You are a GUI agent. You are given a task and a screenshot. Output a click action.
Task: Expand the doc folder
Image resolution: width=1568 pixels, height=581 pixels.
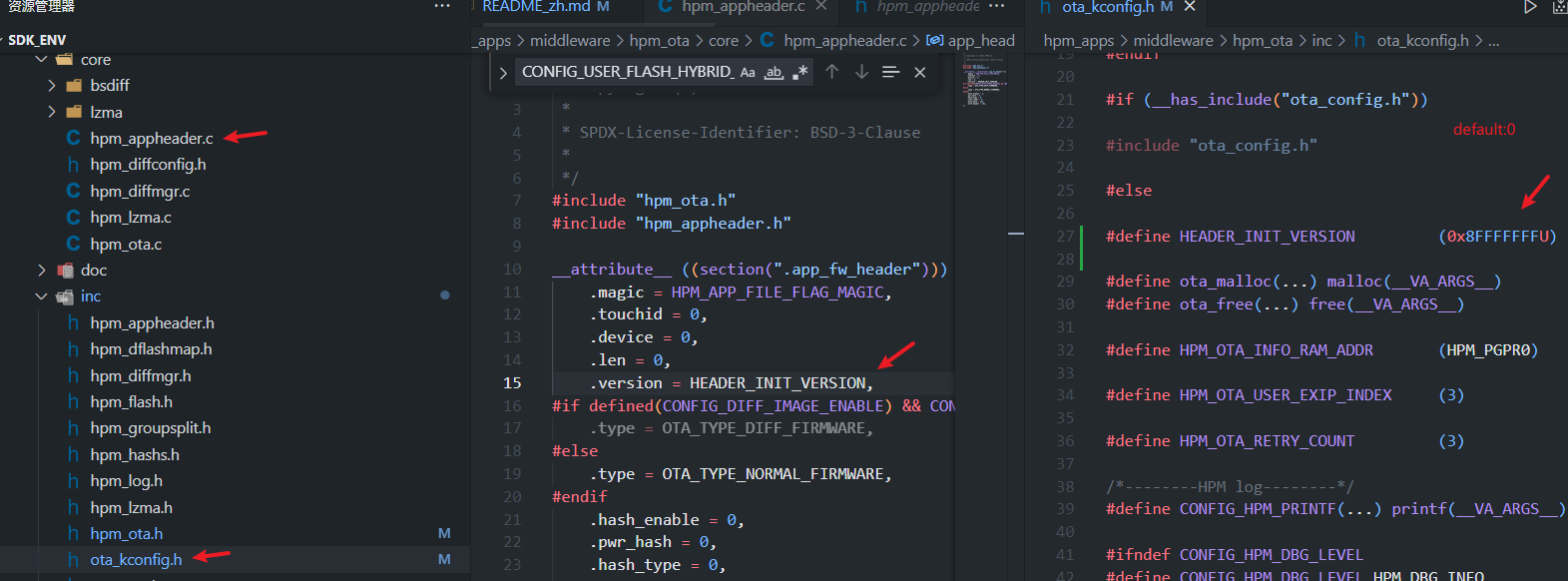[42, 271]
